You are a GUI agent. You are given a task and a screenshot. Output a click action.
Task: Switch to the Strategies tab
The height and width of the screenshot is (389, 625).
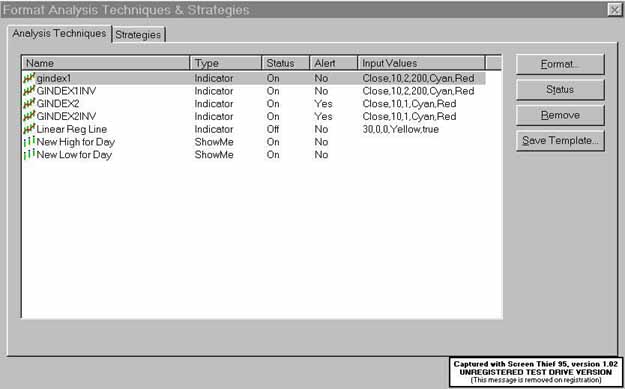(x=138, y=35)
